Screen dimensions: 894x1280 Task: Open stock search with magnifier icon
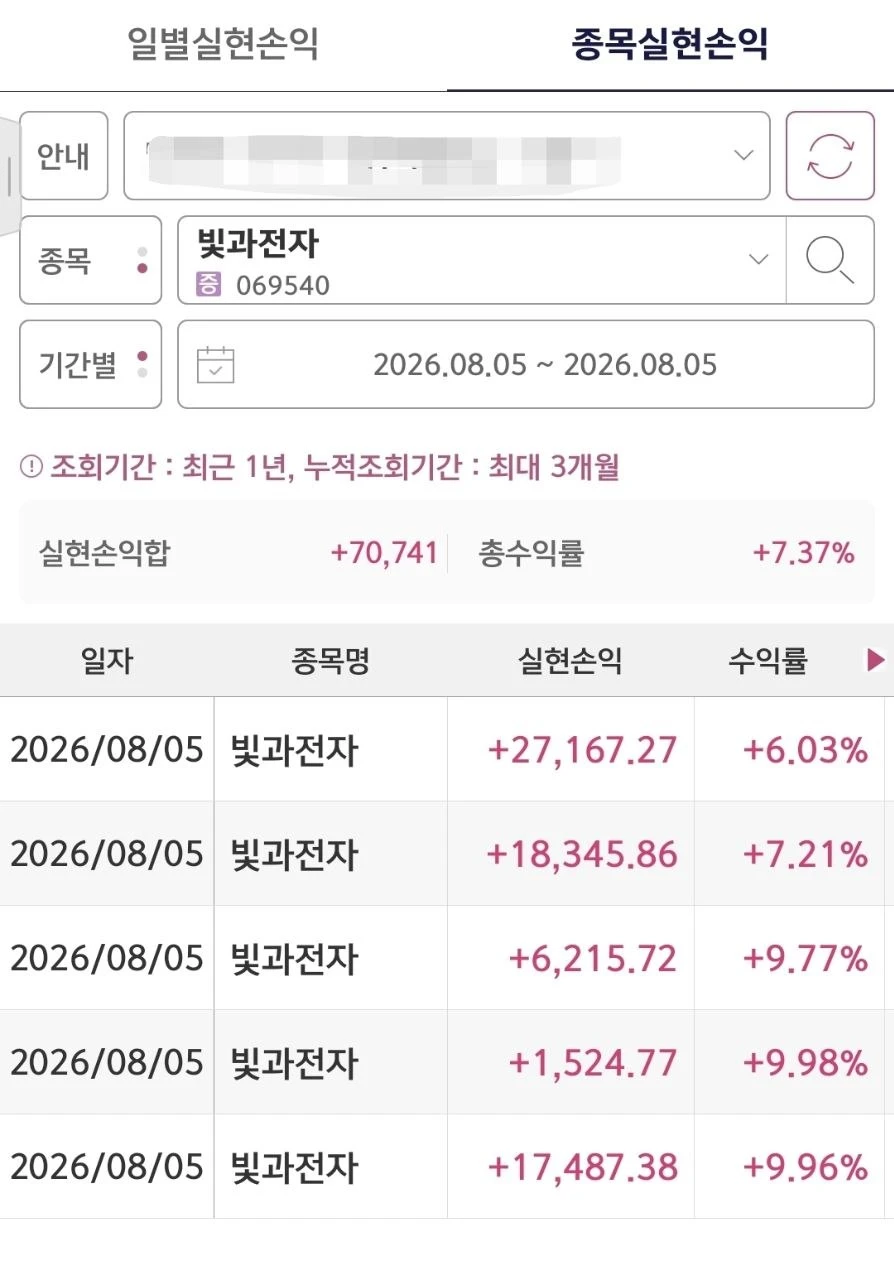(x=830, y=260)
